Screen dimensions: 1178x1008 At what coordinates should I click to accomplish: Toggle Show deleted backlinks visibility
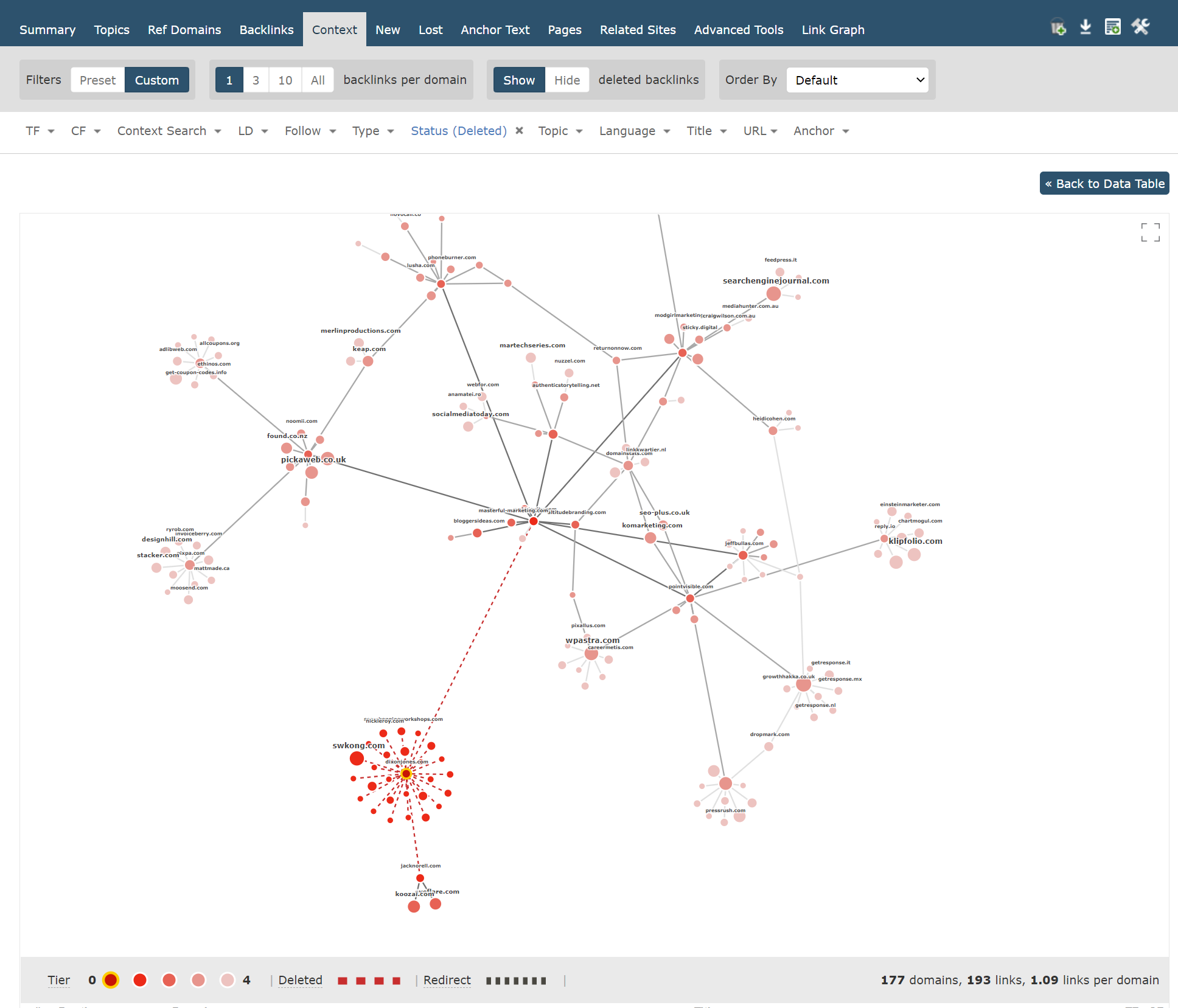(566, 80)
